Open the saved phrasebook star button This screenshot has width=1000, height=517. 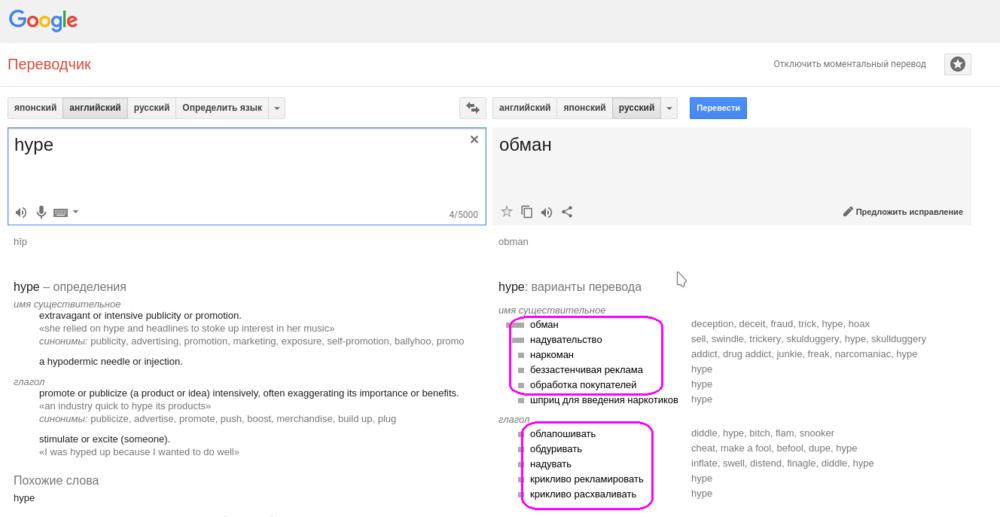(x=957, y=64)
